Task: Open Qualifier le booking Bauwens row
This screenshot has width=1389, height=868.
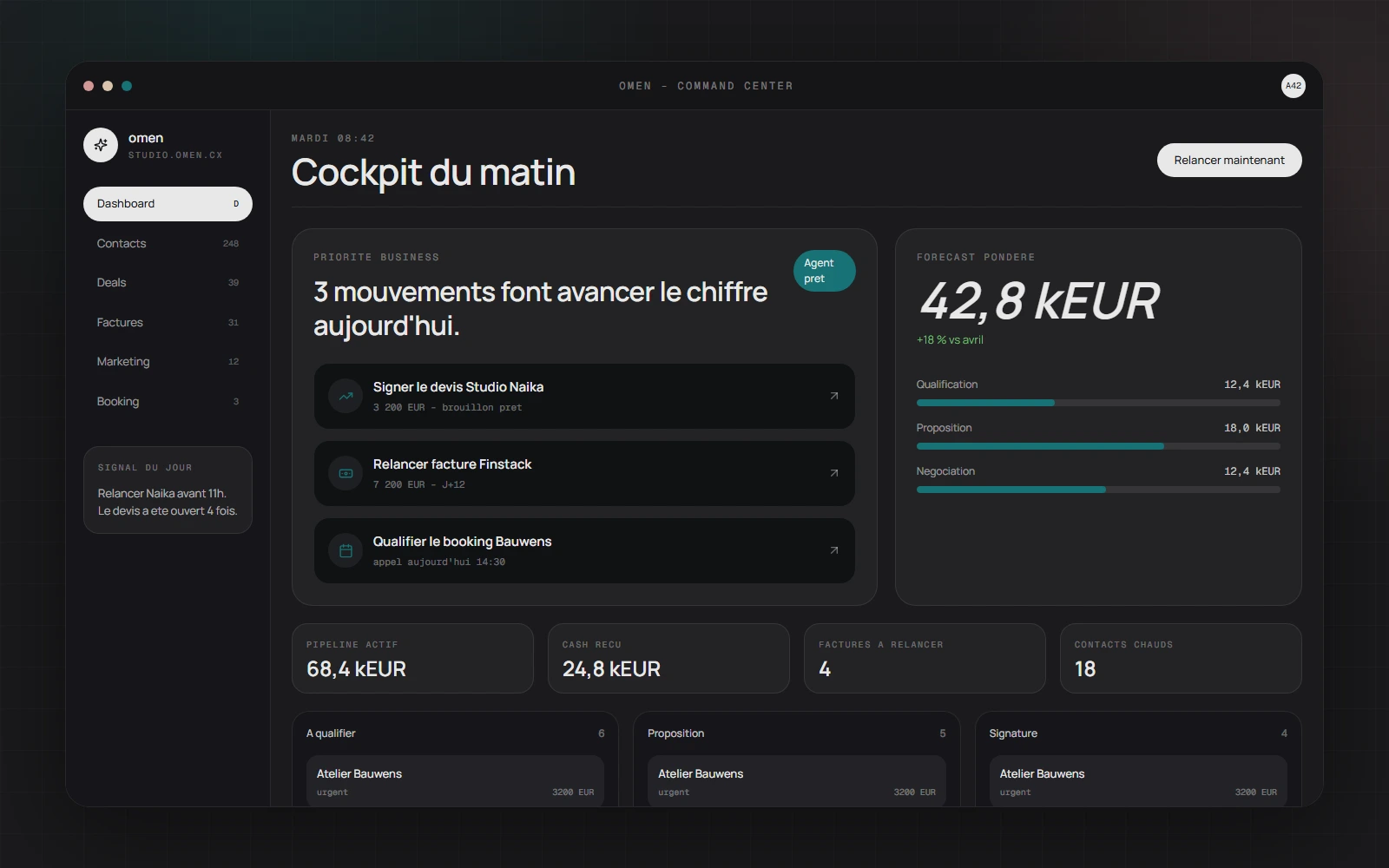Action: tap(584, 550)
